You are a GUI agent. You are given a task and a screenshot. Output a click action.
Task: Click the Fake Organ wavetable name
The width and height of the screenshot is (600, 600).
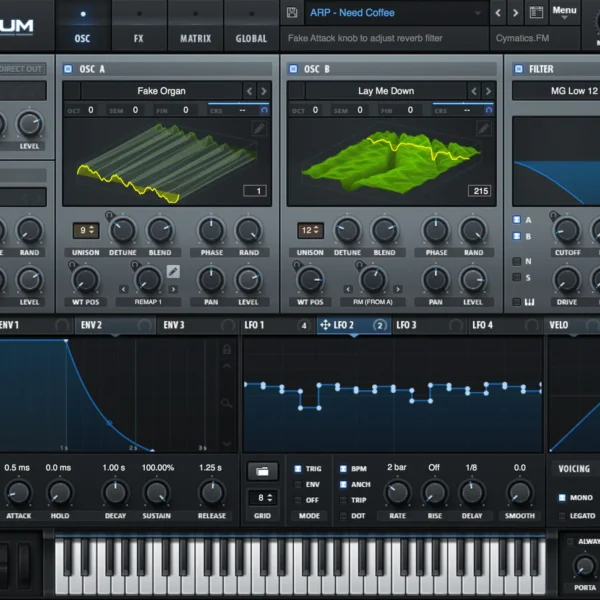pyautogui.click(x=162, y=91)
